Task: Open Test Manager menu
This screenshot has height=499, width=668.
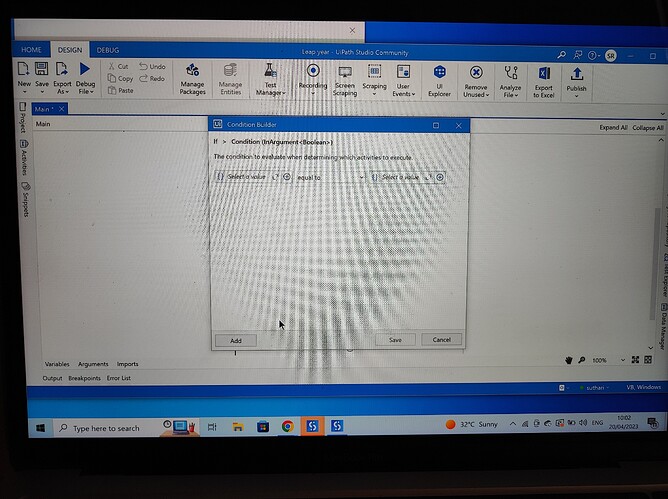Action: tap(270, 79)
